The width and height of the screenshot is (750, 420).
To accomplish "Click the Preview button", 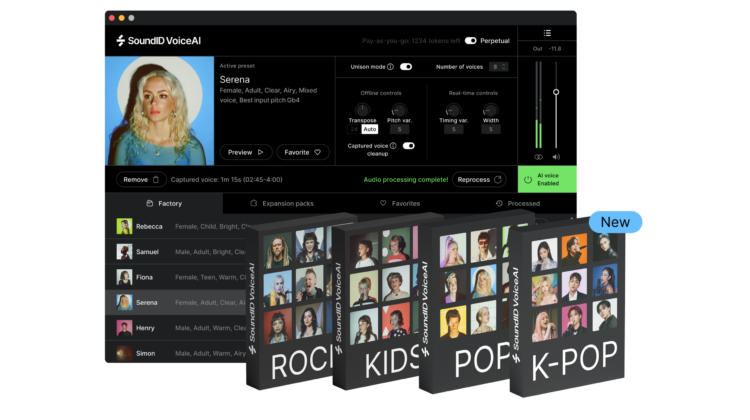I will pos(246,152).
